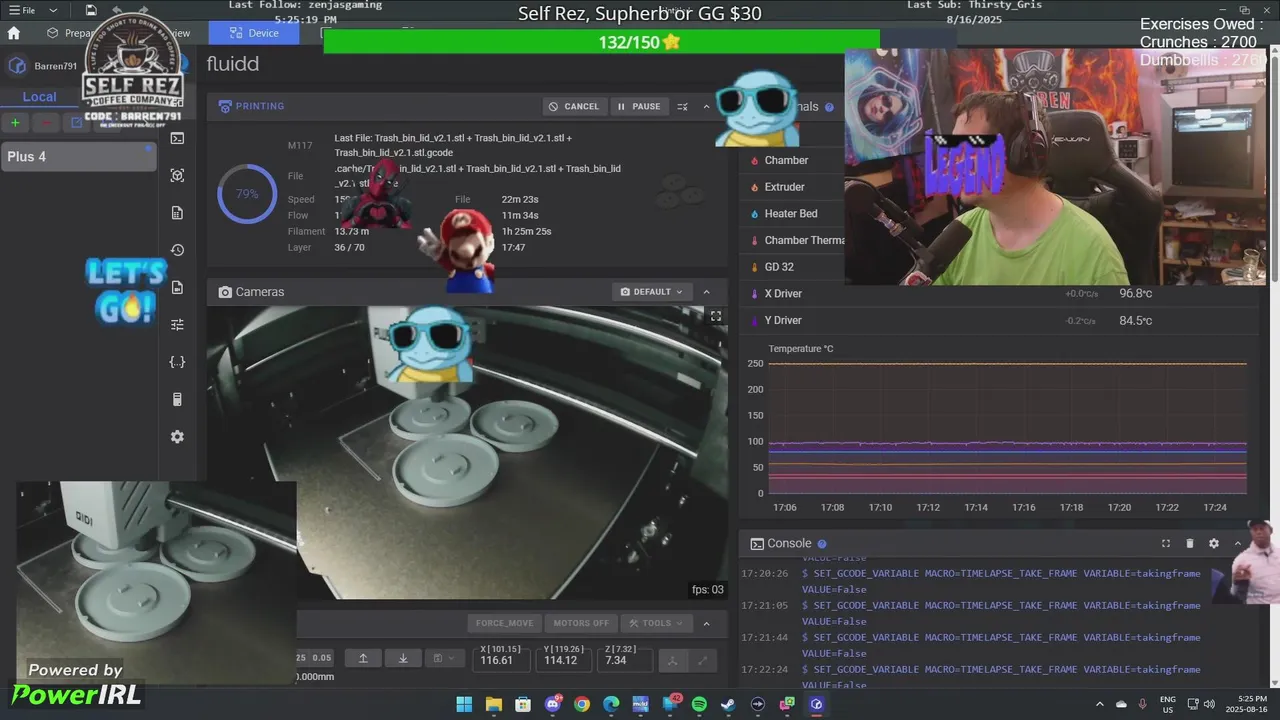Open the curly braces configuration icon in sidebar
Image resolution: width=1280 pixels, height=720 pixels.
pyautogui.click(x=177, y=362)
